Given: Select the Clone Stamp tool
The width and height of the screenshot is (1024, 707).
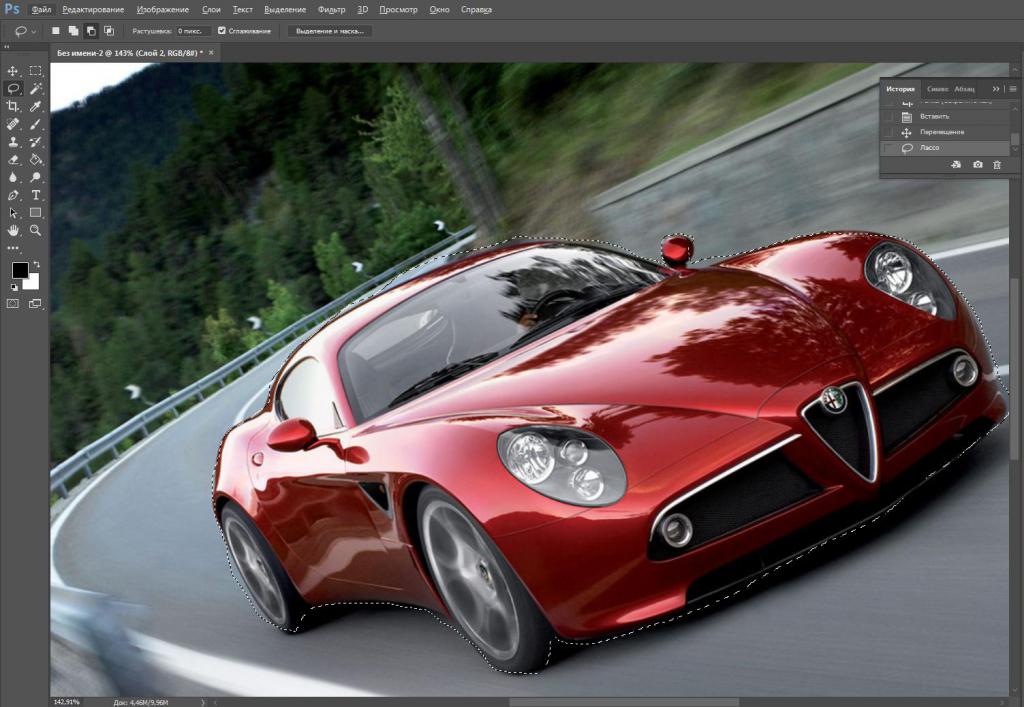Looking at the screenshot, I should (x=13, y=142).
